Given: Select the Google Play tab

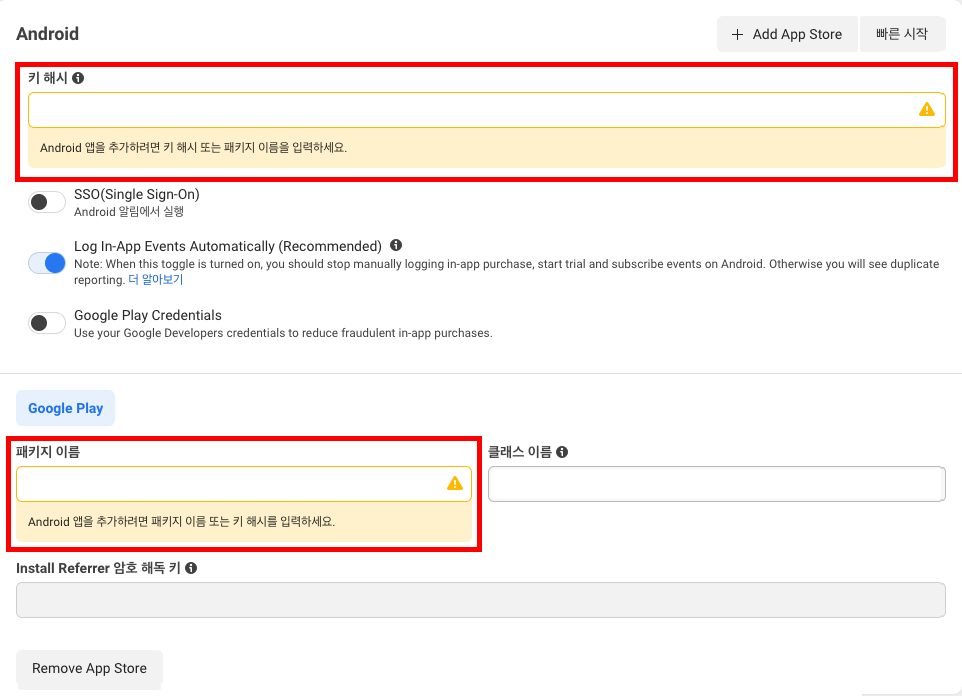Looking at the screenshot, I should (x=65, y=408).
